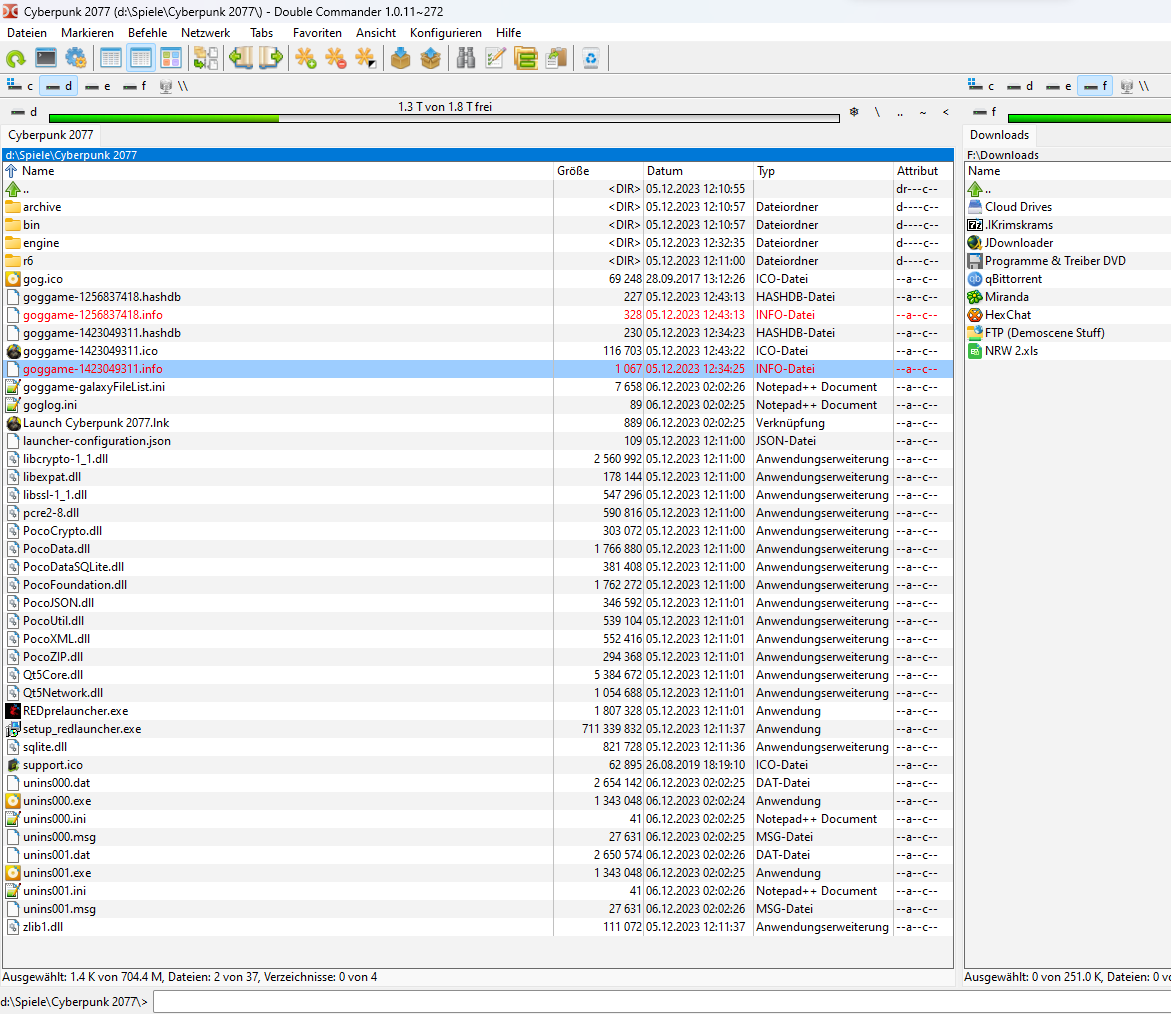The width and height of the screenshot is (1171, 1014).
Task: Switch to full columns view icon
Action: pyautogui.click(x=140, y=58)
